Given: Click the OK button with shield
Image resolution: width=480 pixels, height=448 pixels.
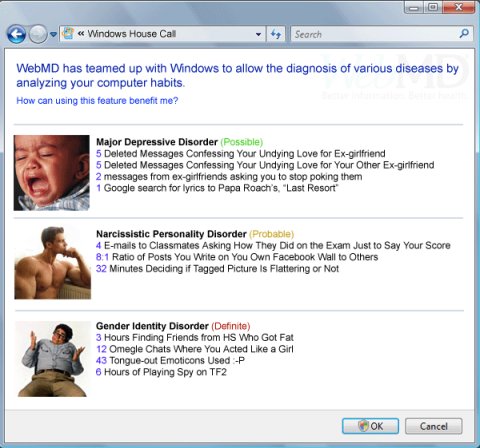Looking at the screenshot, I should click(x=370, y=426).
